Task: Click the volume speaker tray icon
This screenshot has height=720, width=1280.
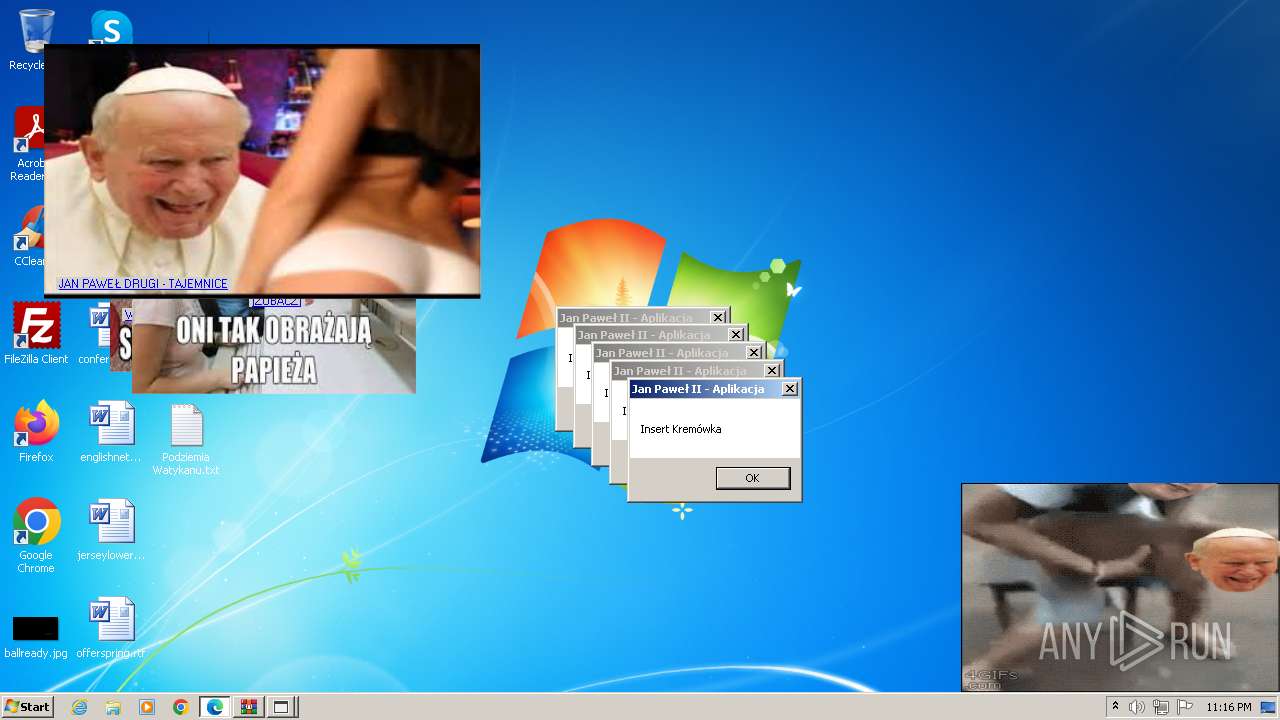Action: pyautogui.click(x=1137, y=707)
